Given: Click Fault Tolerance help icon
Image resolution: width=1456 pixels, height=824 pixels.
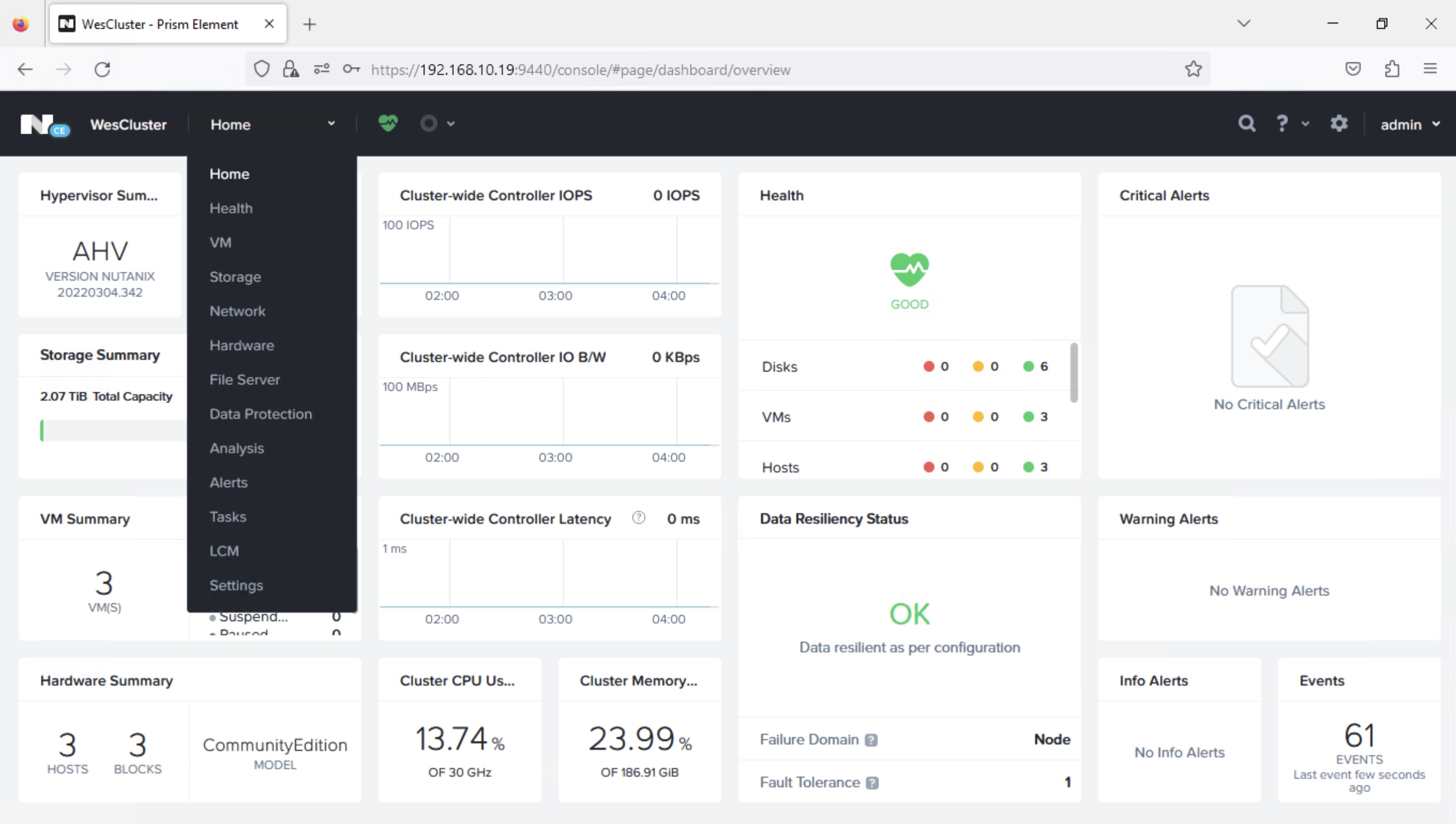Looking at the screenshot, I should point(872,782).
